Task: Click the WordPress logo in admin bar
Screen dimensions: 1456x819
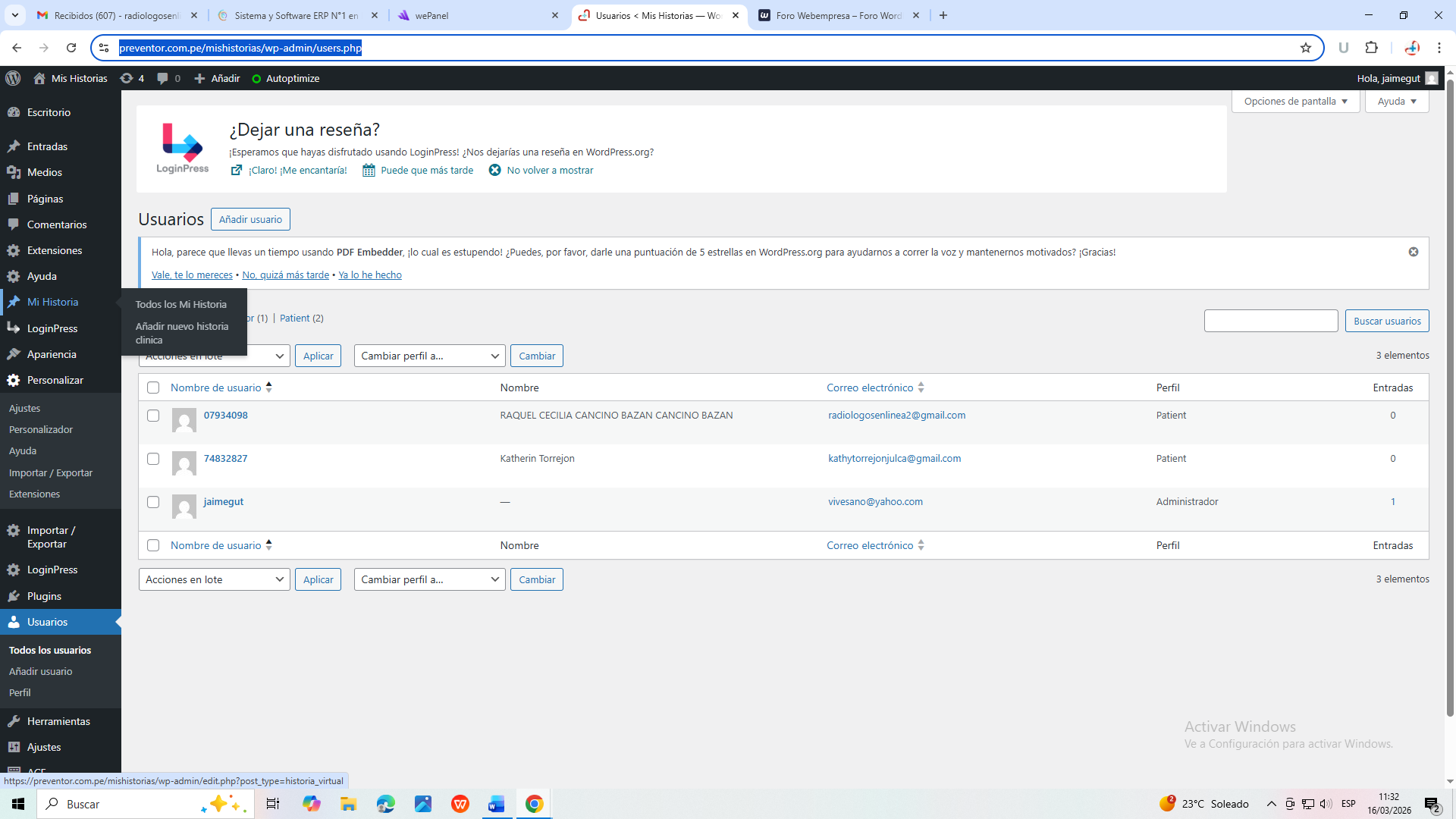Action: click(x=13, y=78)
